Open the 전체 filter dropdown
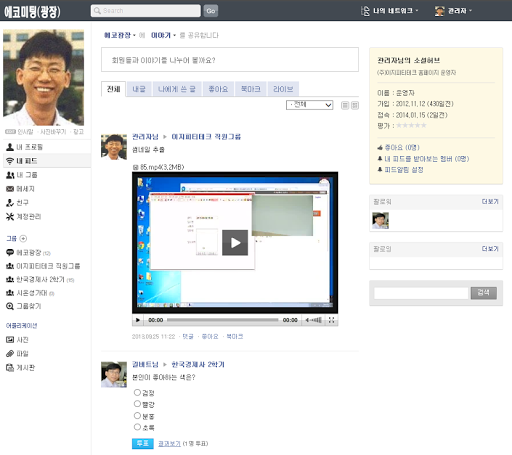This screenshot has width=512, height=455. click(309, 105)
